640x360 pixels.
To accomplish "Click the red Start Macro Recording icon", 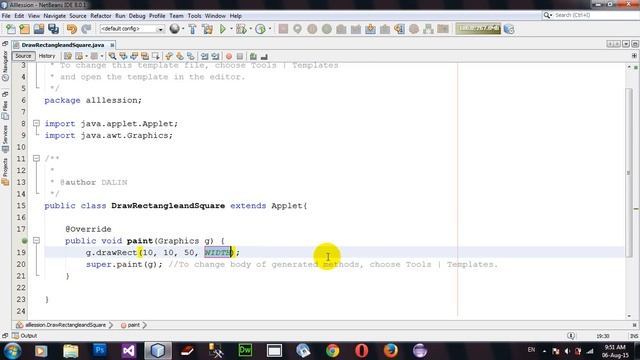I will coord(229,56).
